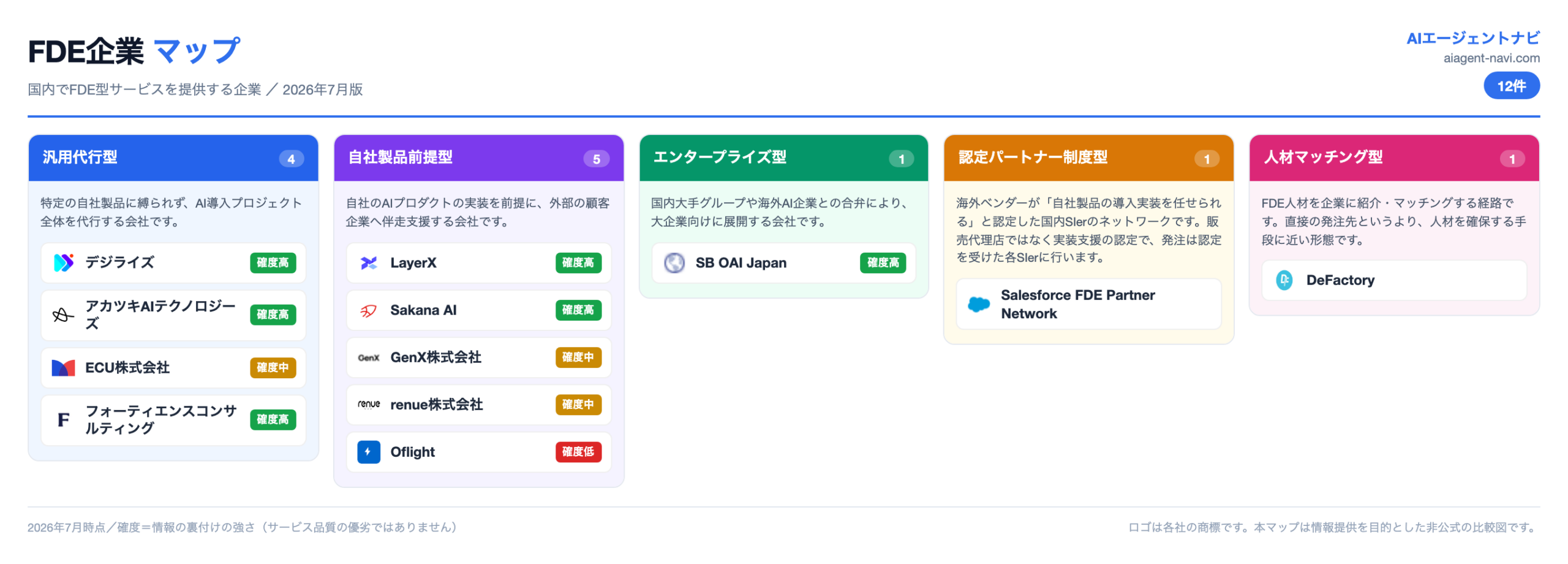Click the DeFactory logo icon
The width and height of the screenshot is (1568, 564).
1283,280
